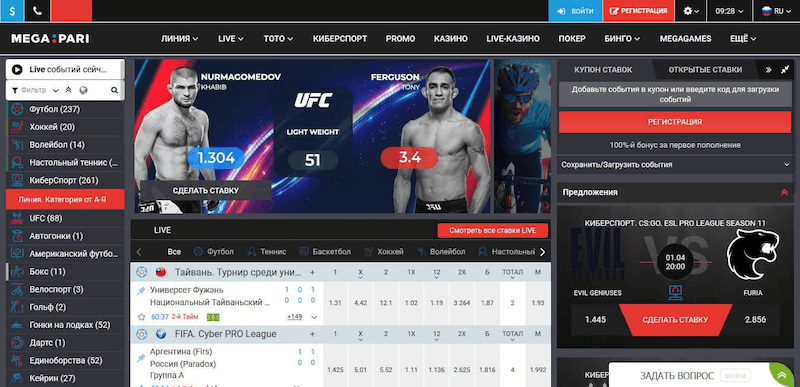Select Хоккей (20) in sidebar
This screenshot has width=800, height=387.
65,127
